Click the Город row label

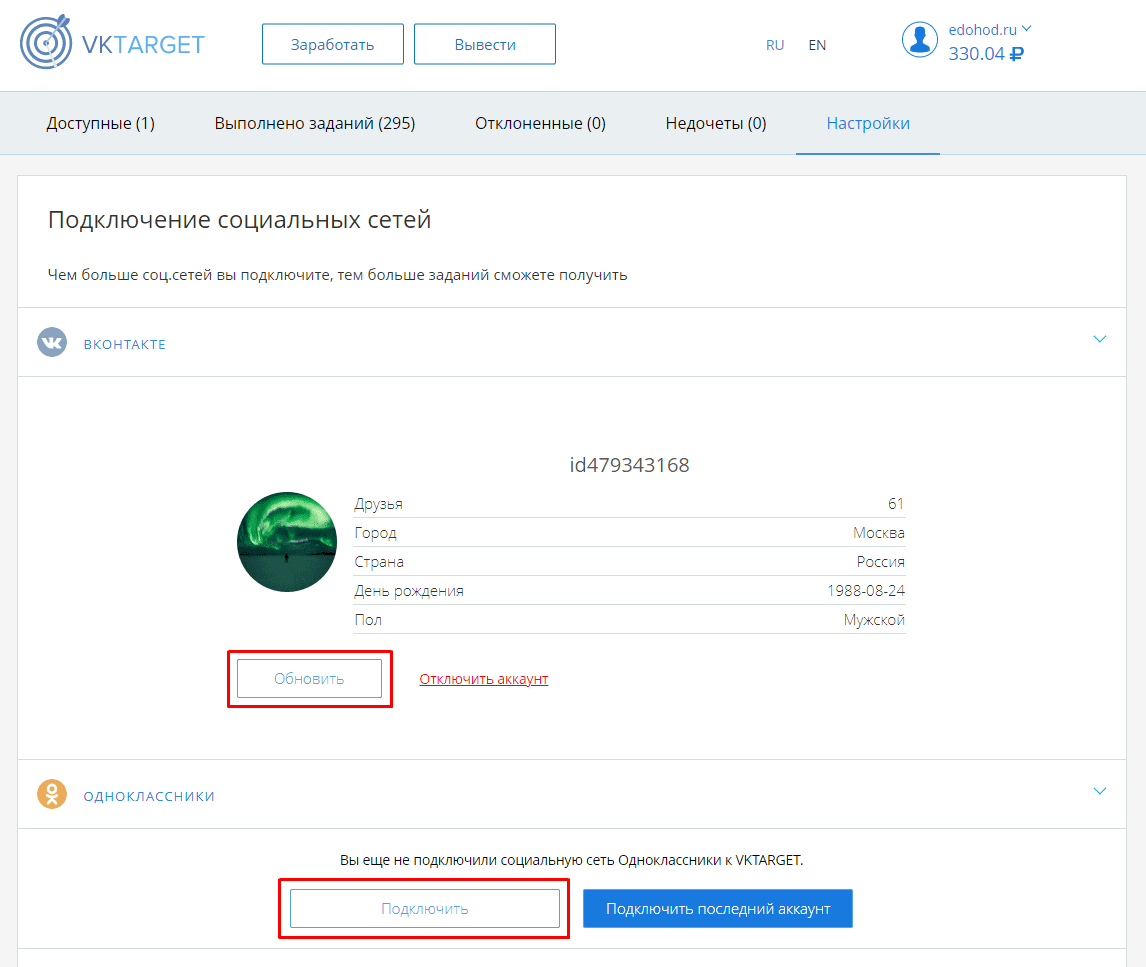(x=376, y=533)
